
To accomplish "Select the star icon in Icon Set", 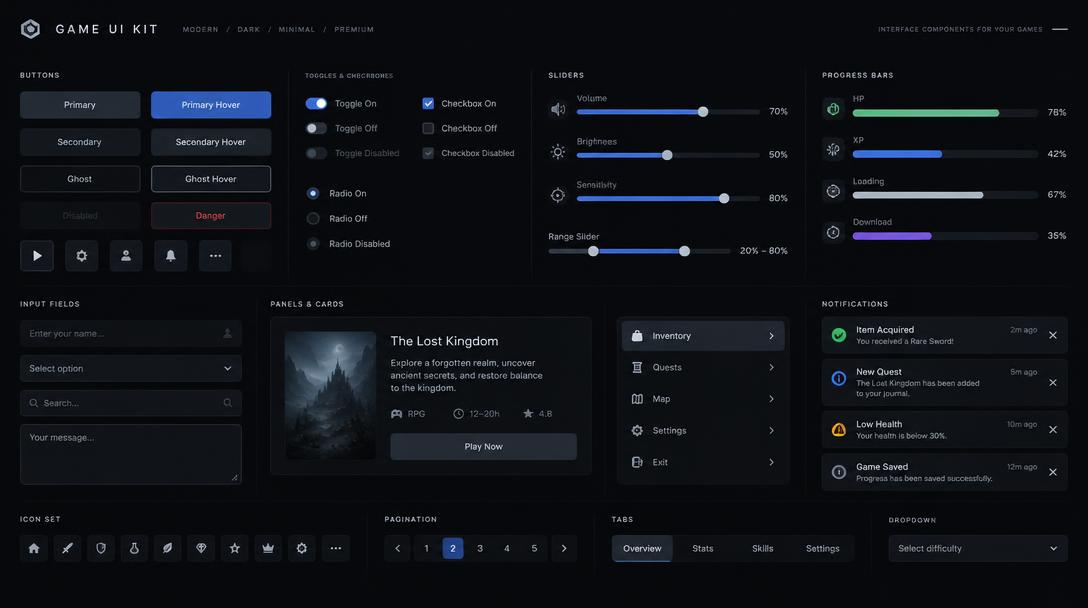I will (x=235, y=548).
